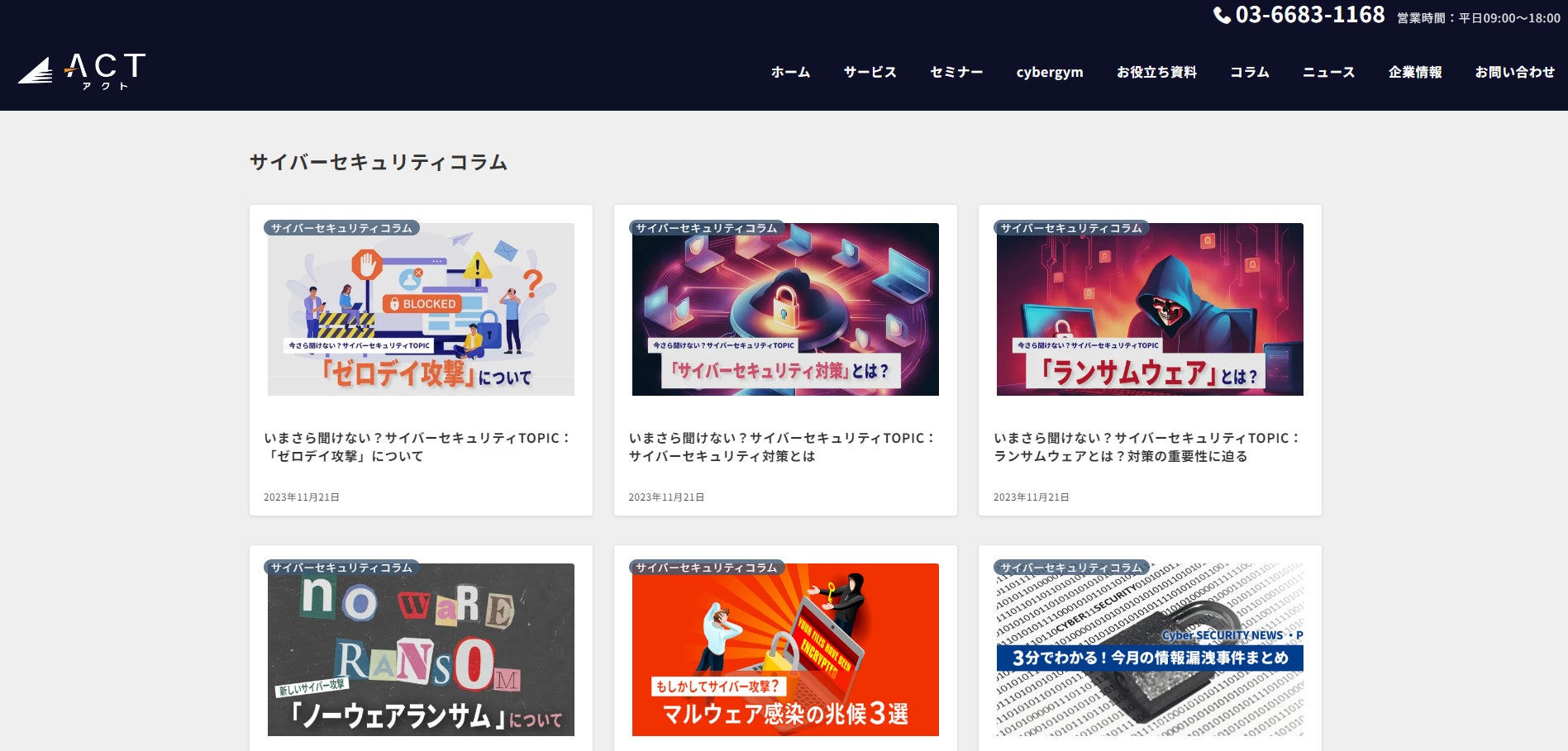Screen dimensions: 1568x751
Task: Open the 今月の情報漏洩事件まとめ thumbnail
Action: pyautogui.click(x=1150, y=649)
